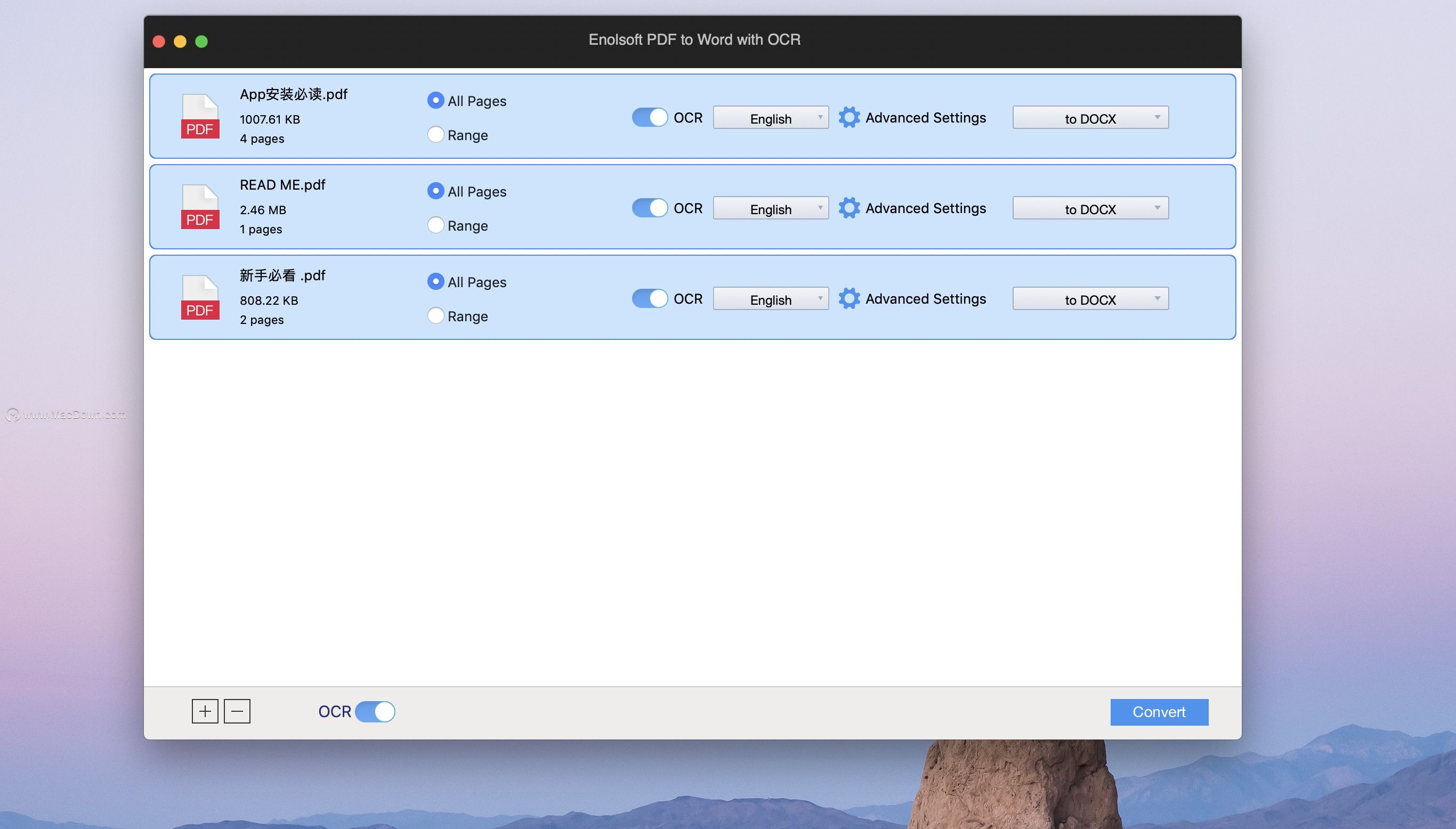Select the file name App安装必读.pdf
This screenshot has width=1456, height=829.
pyautogui.click(x=293, y=94)
